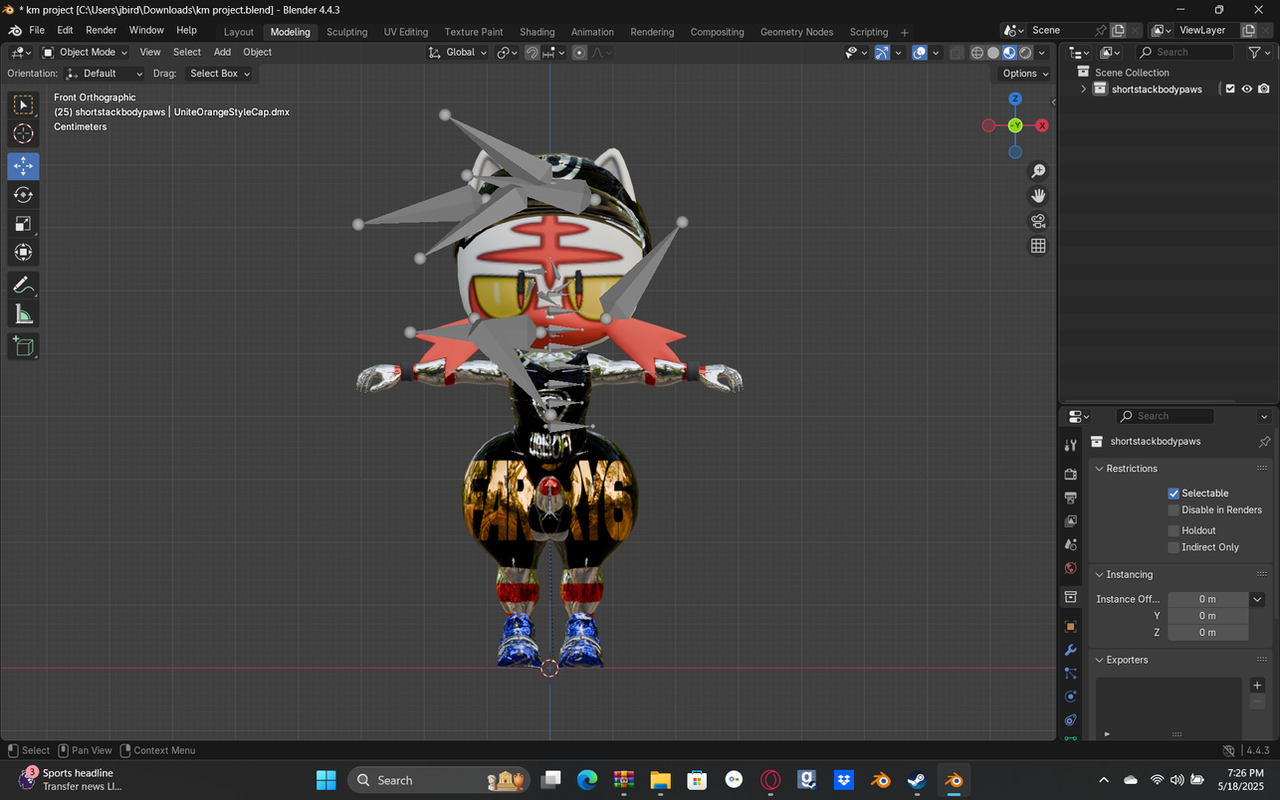Toggle shortstackbodypaws render camera icon
The width and height of the screenshot is (1280, 800).
click(1264, 89)
